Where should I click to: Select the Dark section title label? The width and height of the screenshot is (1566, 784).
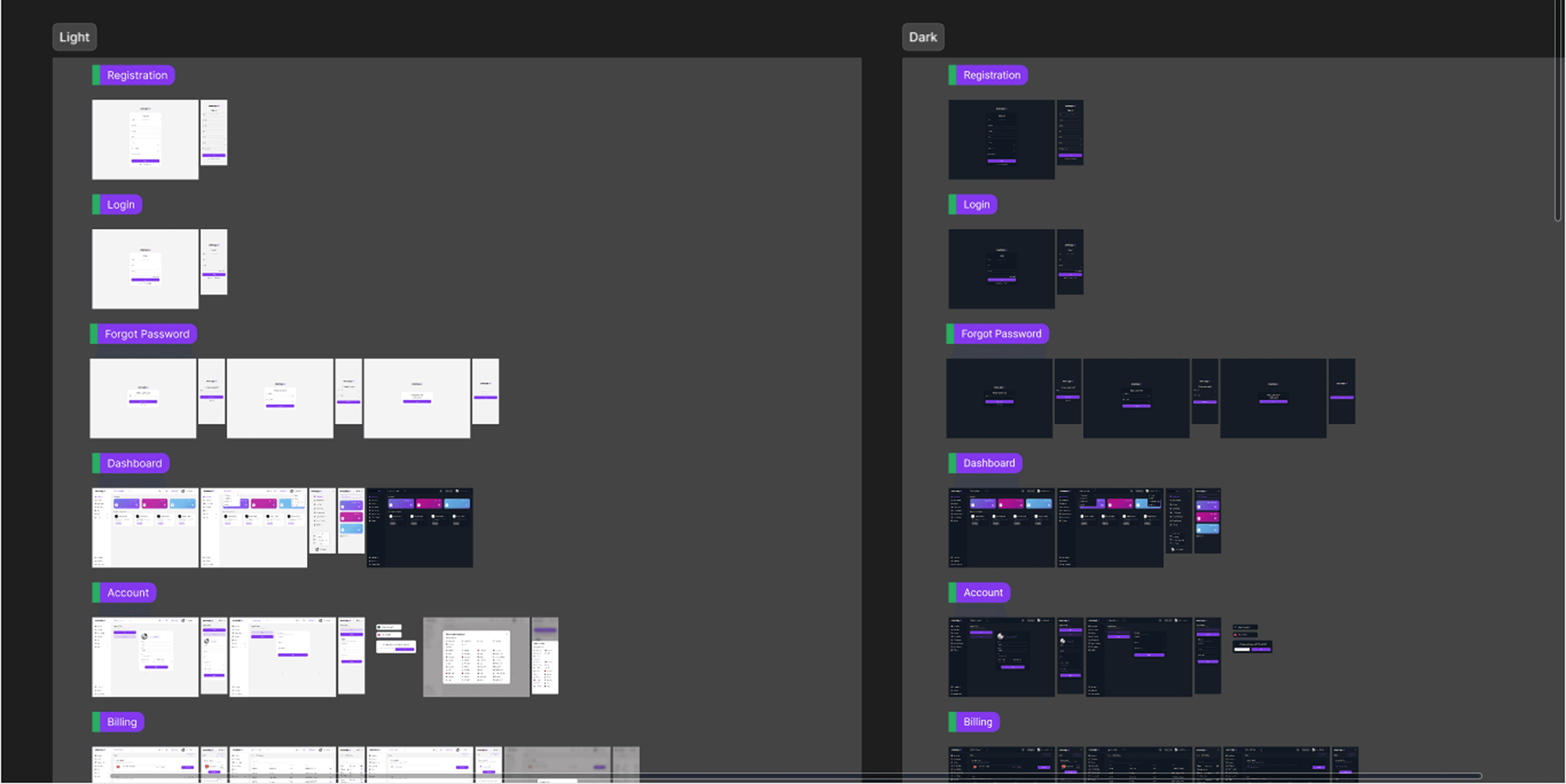click(x=922, y=37)
